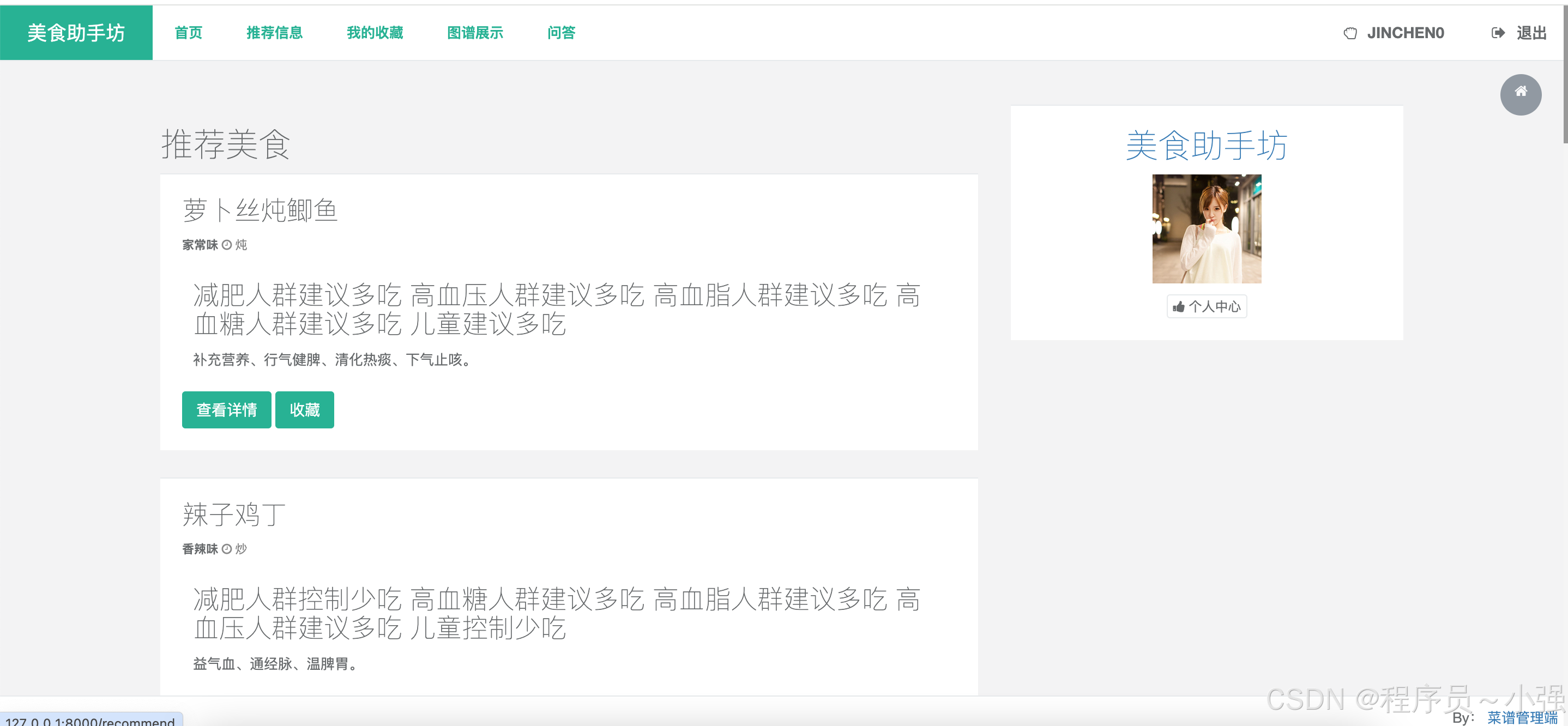Viewport: 1568px width, 726px height.
Task: Open the 辣子鸡丁 recipe title
Action: [x=234, y=514]
